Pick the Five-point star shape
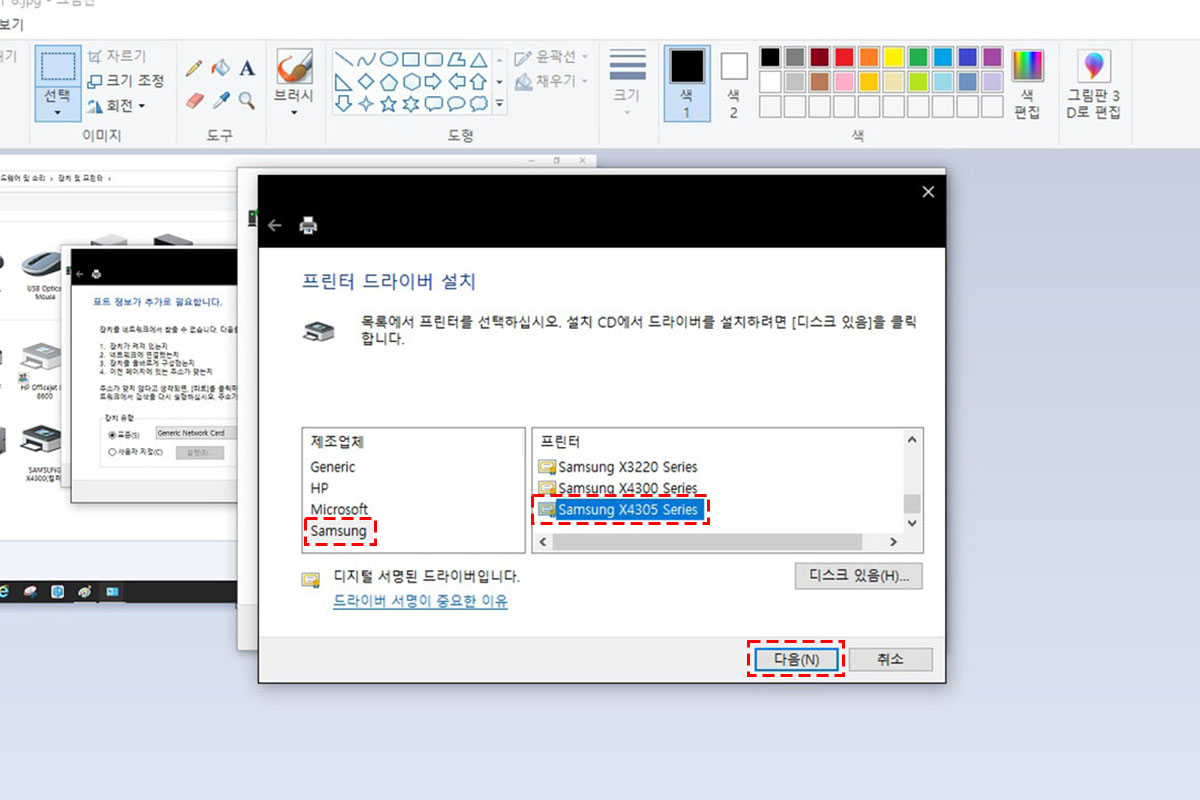 pos(389,103)
